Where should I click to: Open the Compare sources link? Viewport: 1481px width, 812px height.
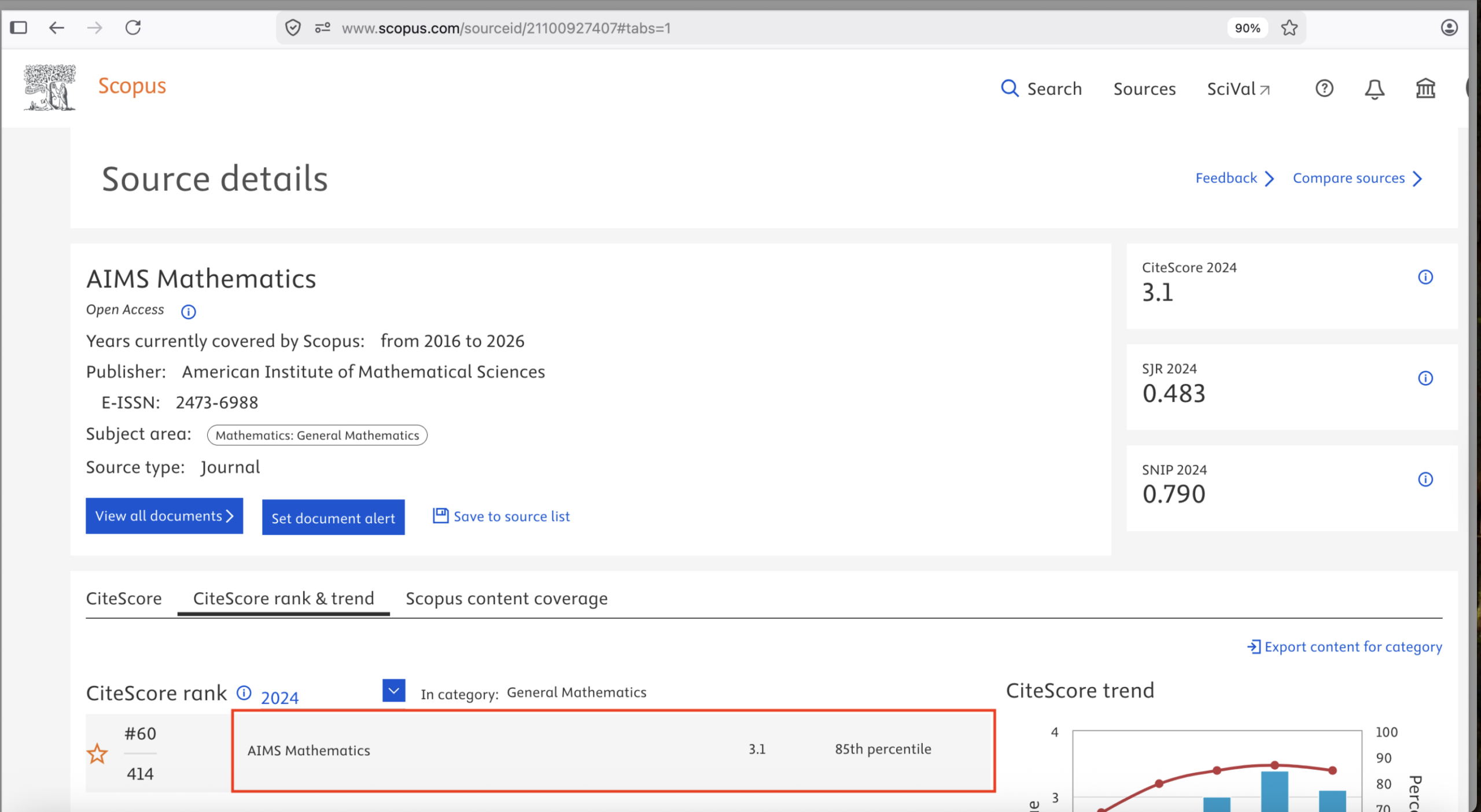(1357, 178)
